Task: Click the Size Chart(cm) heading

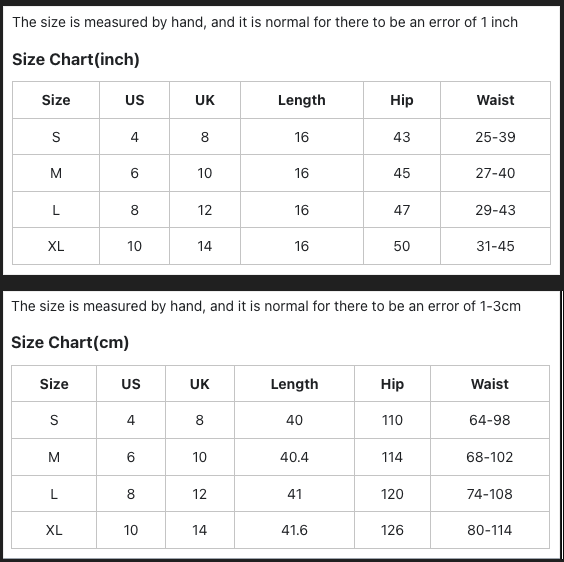Action: pyautogui.click(x=70, y=342)
